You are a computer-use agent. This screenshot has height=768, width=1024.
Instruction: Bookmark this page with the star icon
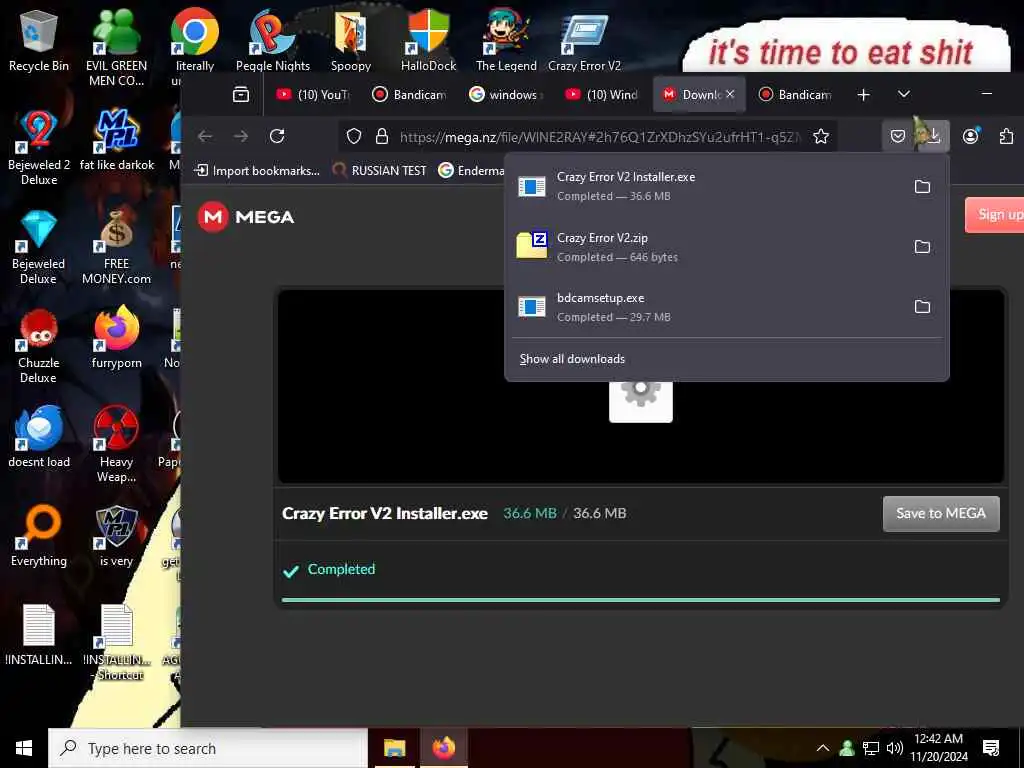click(x=821, y=136)
